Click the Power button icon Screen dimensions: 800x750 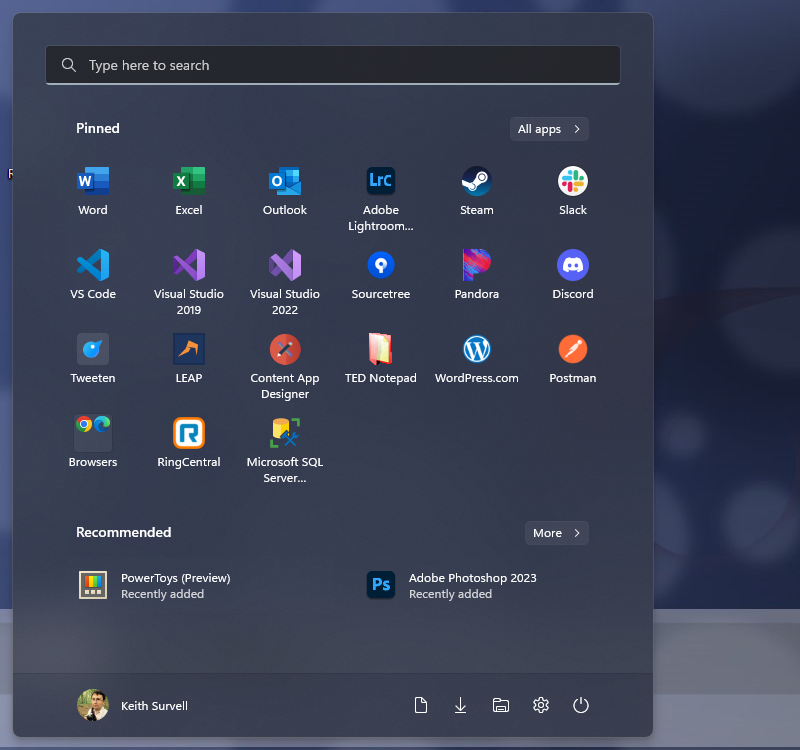tap(581, 705)
